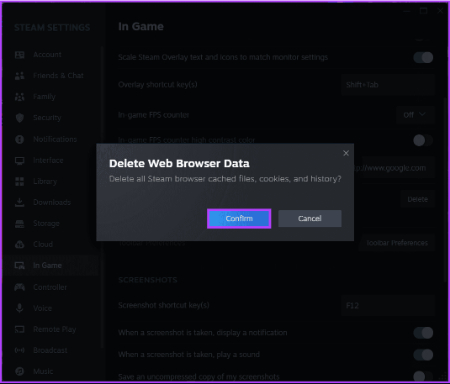The width and height of the screenshot is (450, 384).
Task: Click the Account icon in sidebar
Action: tap(20, 55)
